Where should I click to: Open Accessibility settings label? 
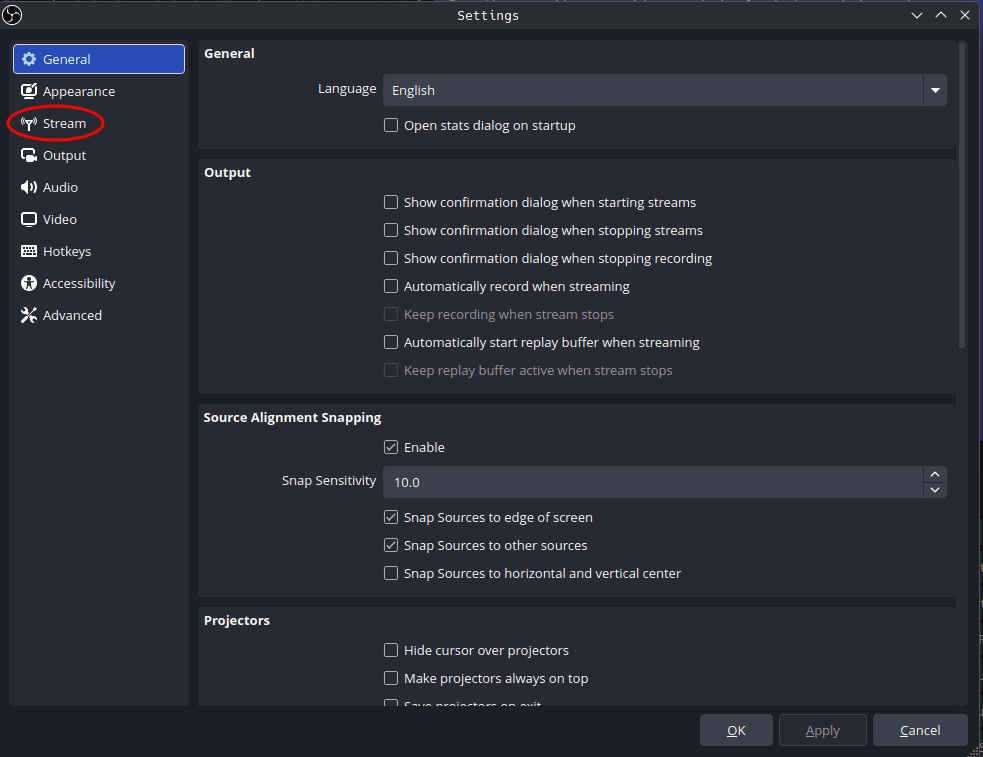pos(79,283)
